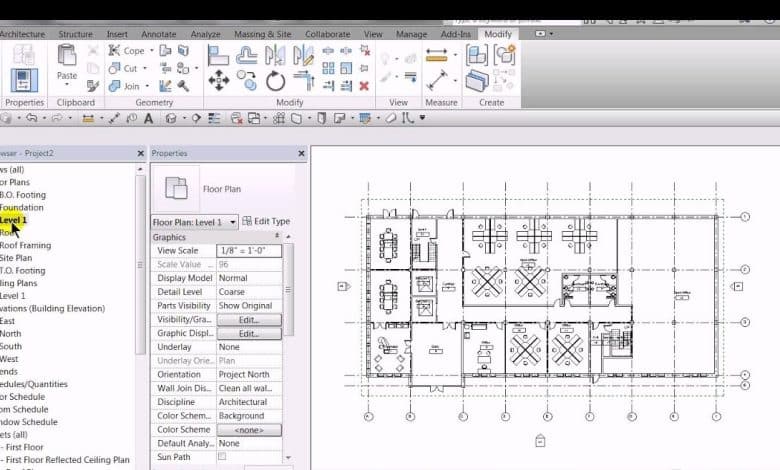Select the Pin tool
This screenshot has height=470, width=780.
365,68
